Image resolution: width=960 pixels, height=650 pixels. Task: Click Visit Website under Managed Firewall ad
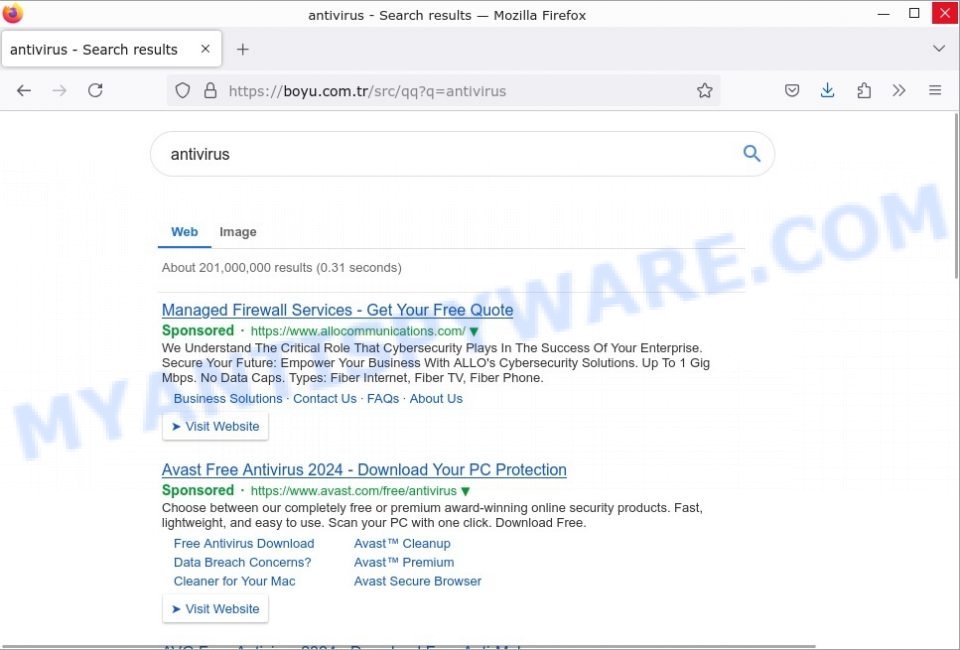click(216, 426)
